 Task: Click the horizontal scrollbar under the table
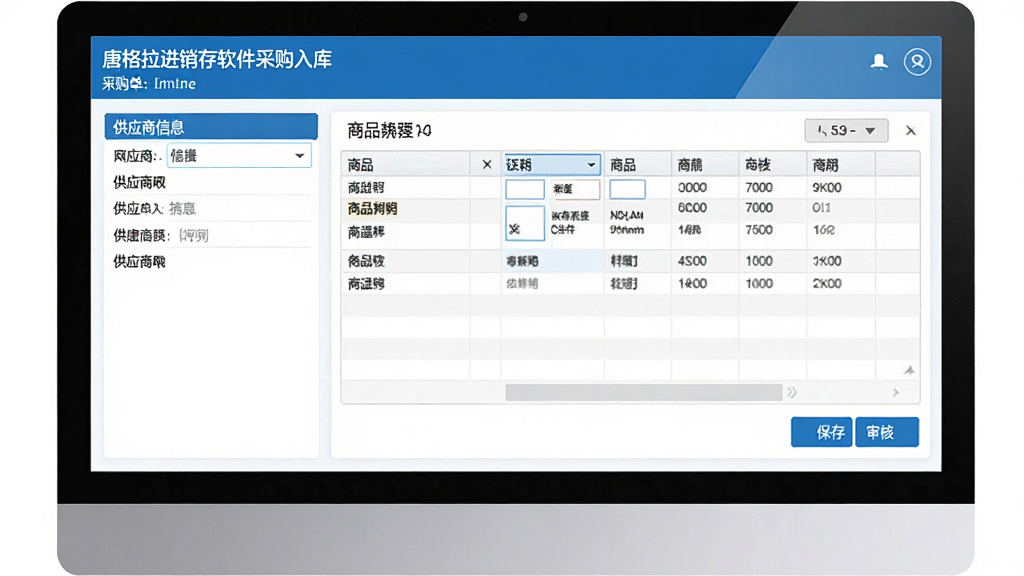click(x=643, y=392)
